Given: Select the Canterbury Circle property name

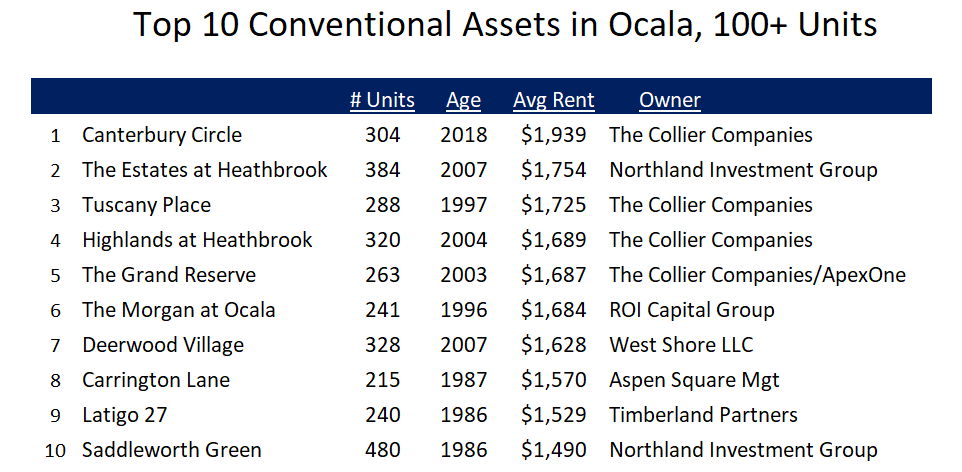Looking at the screenshot, I should [162, 135].
